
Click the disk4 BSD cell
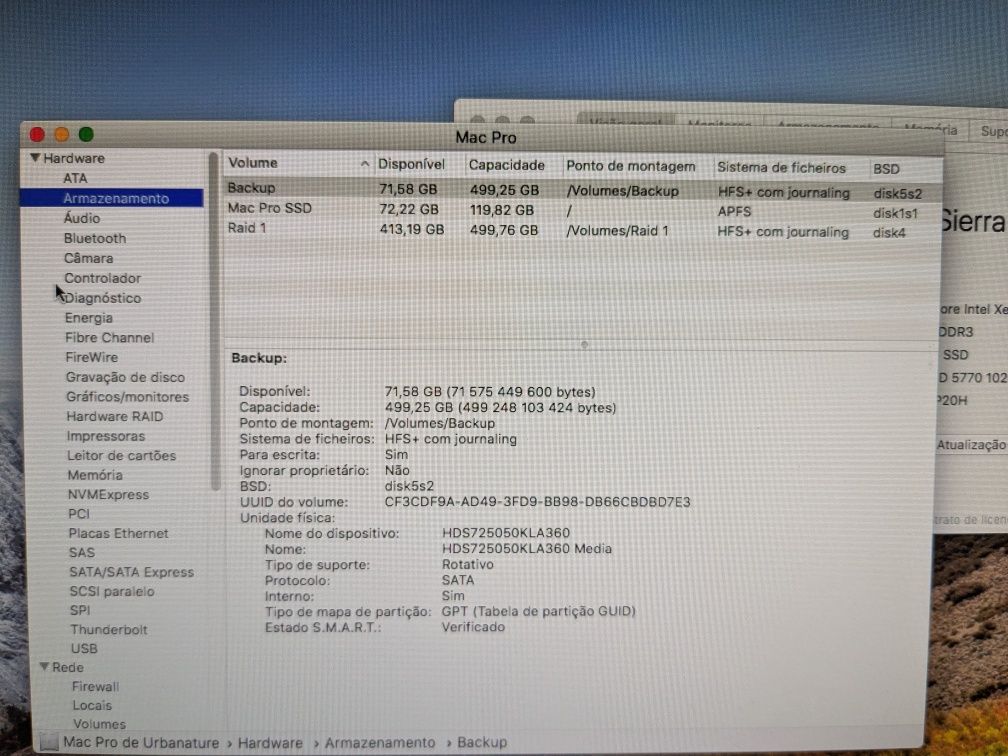pos(889,233)
